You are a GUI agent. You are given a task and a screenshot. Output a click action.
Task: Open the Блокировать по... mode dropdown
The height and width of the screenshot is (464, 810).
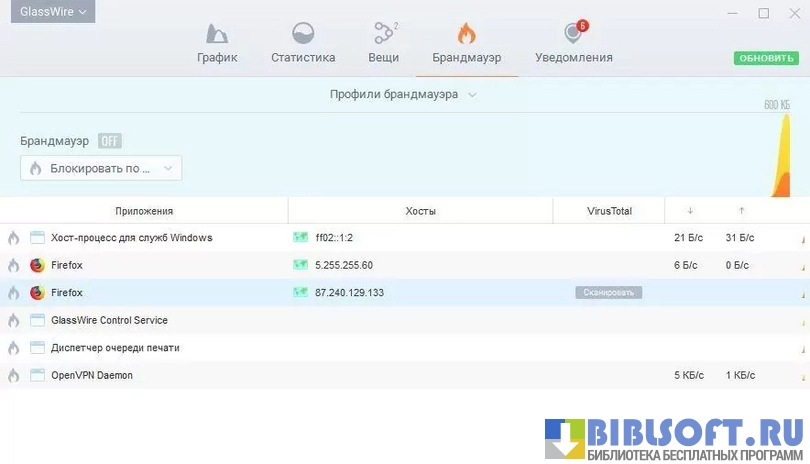click(101, 168)
